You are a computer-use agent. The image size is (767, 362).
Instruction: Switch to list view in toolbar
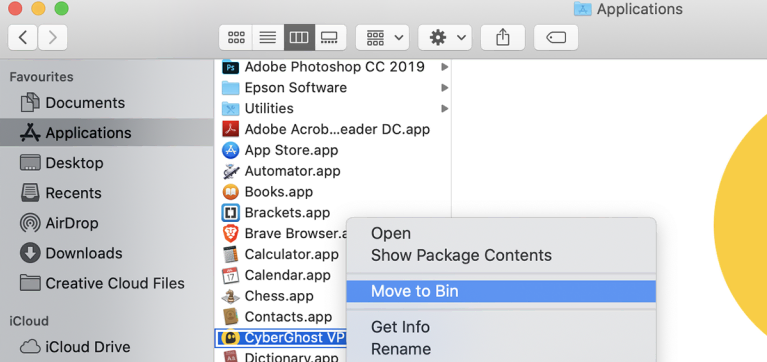pos(268,38)
